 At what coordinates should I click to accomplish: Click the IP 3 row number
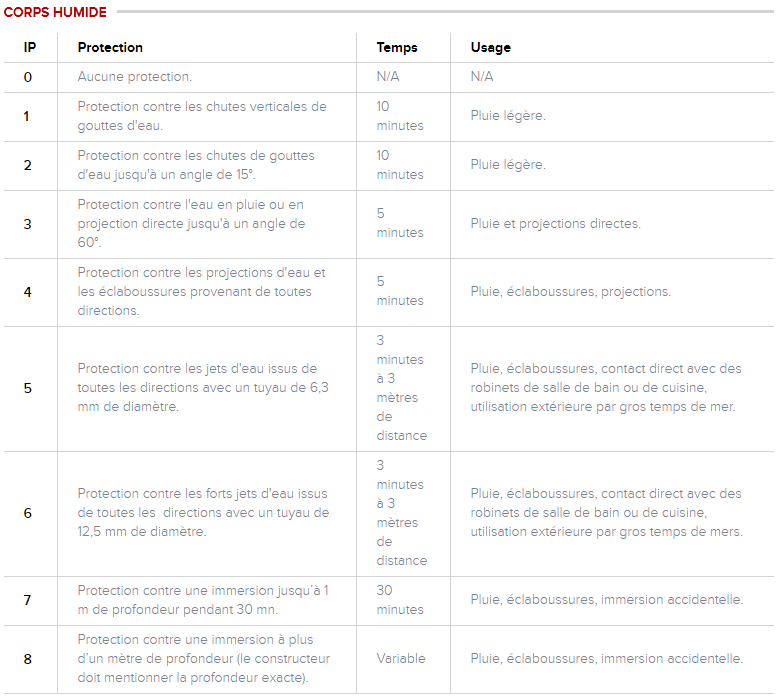[x=27, y=223]
